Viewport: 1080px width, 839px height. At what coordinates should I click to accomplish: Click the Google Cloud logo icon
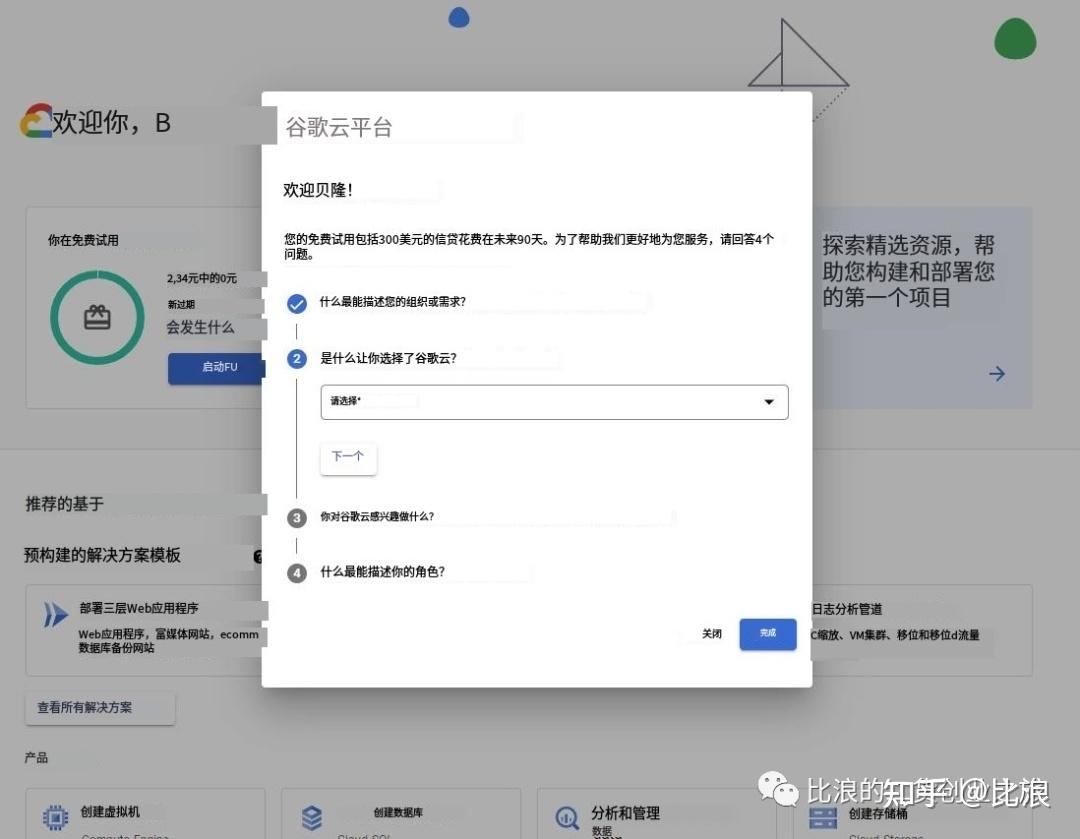click(37, 121)
